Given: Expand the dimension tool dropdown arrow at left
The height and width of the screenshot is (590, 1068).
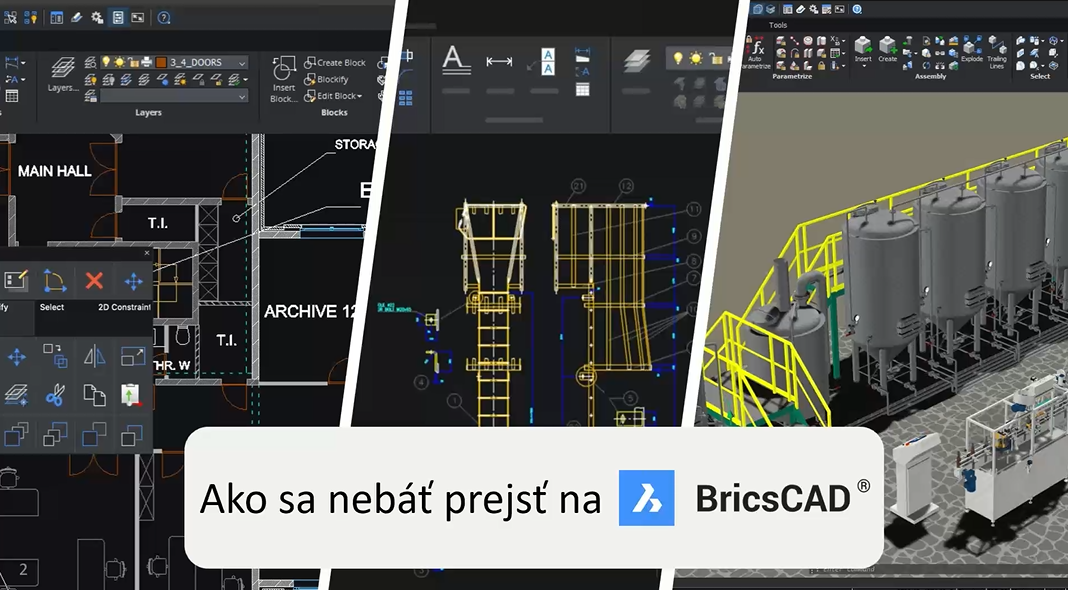Looking at the screenshot, I should pos(24,63).
